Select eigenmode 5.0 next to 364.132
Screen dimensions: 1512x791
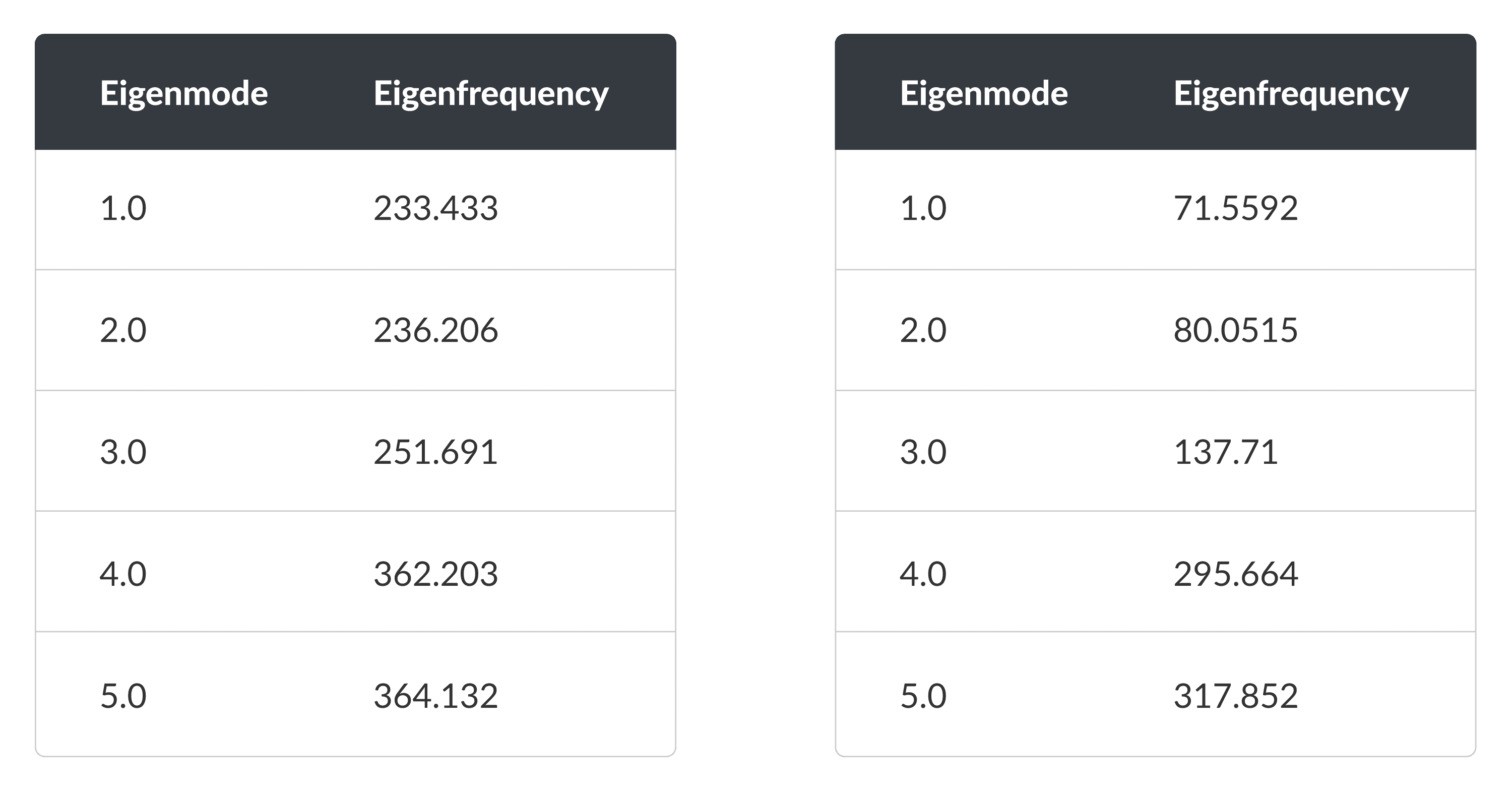tap(123, 696)
